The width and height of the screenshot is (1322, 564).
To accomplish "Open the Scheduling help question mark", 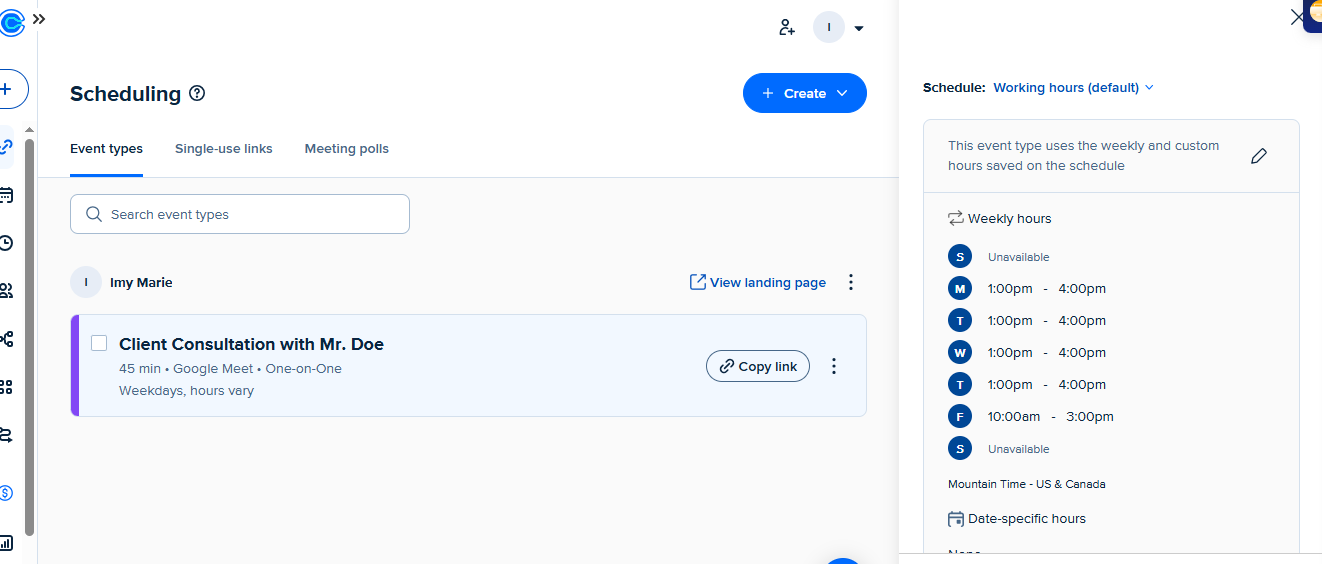I will click(197, 94).
